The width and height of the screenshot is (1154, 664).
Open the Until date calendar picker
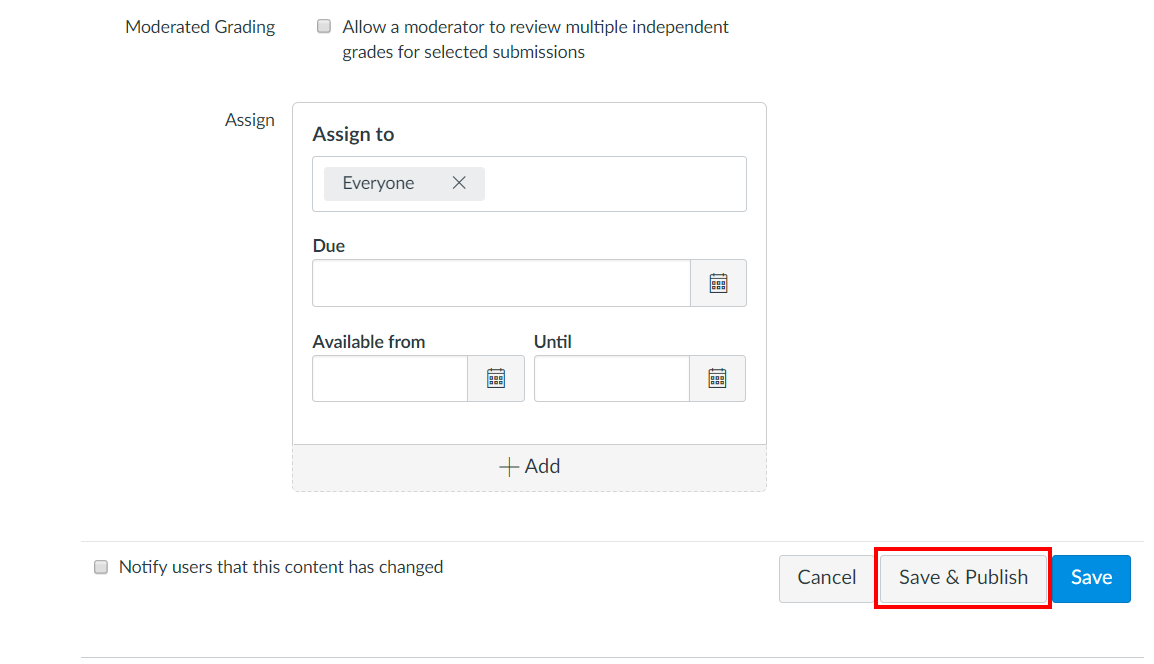click(x=718, y=378)
